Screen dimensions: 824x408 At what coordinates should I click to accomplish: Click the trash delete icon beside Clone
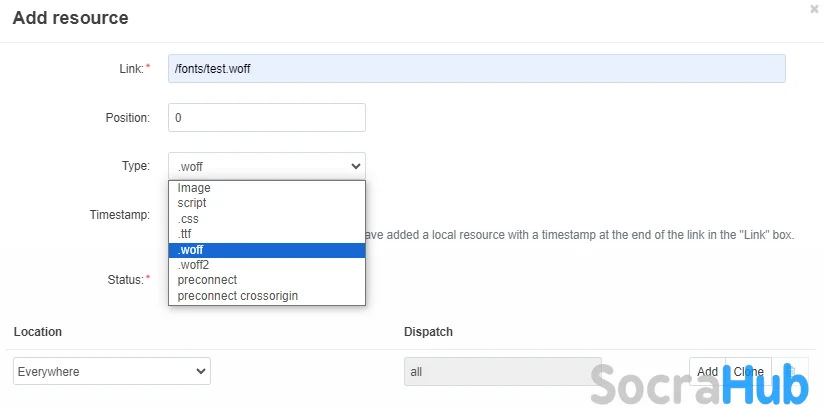[790, 371]
